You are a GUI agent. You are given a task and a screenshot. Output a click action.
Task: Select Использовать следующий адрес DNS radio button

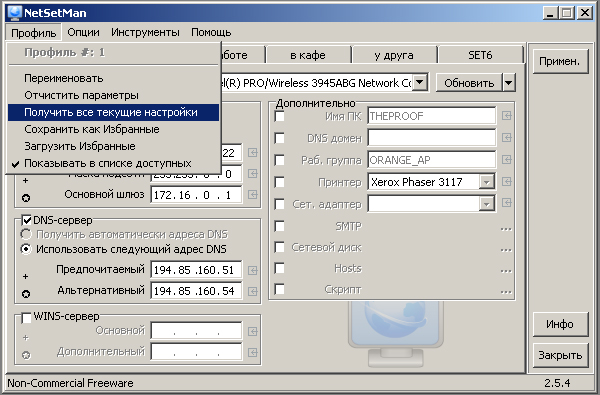tap(26, 249)
